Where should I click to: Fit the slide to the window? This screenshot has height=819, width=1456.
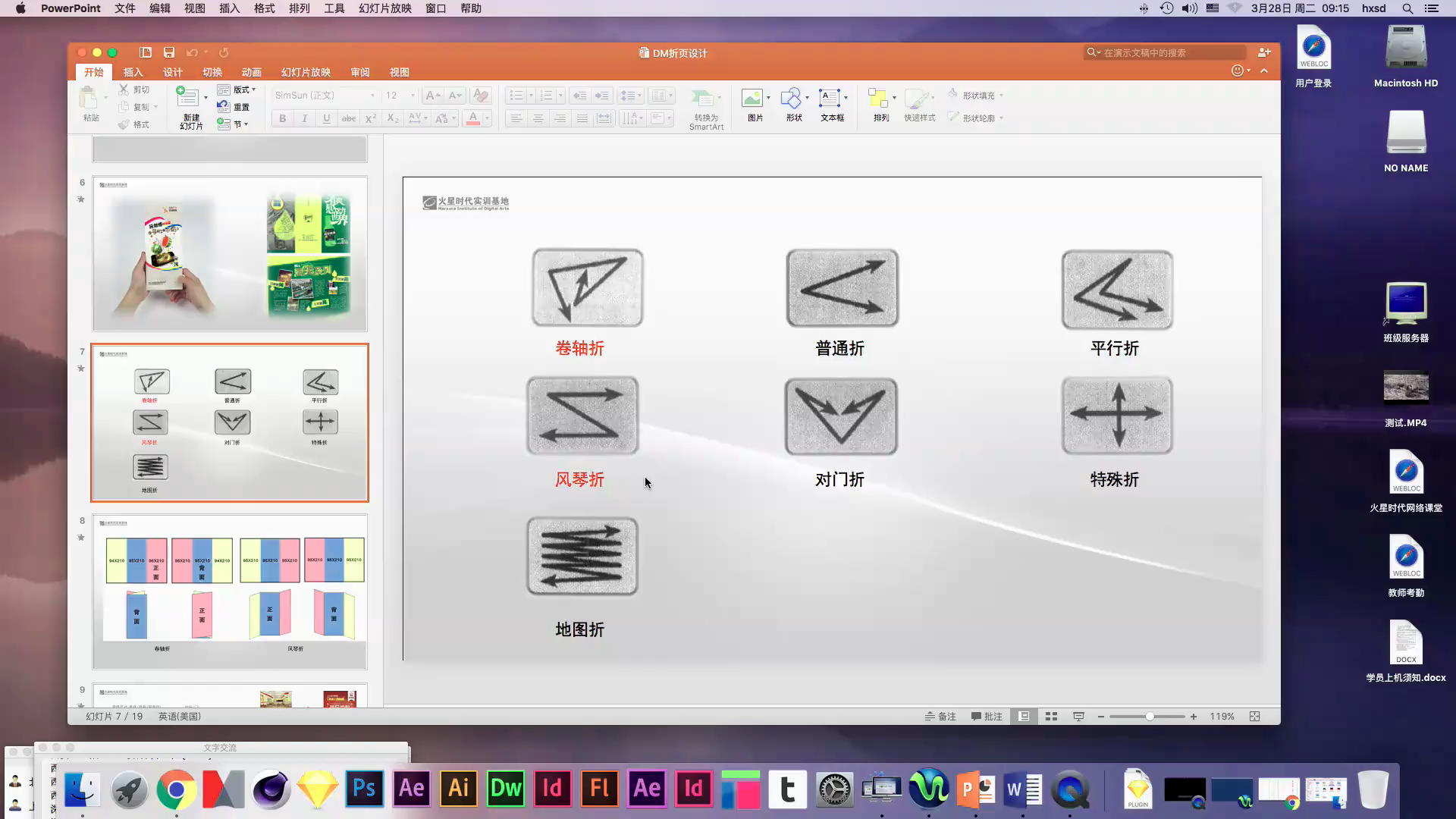pyautogui.click(x=1254, y=716)
